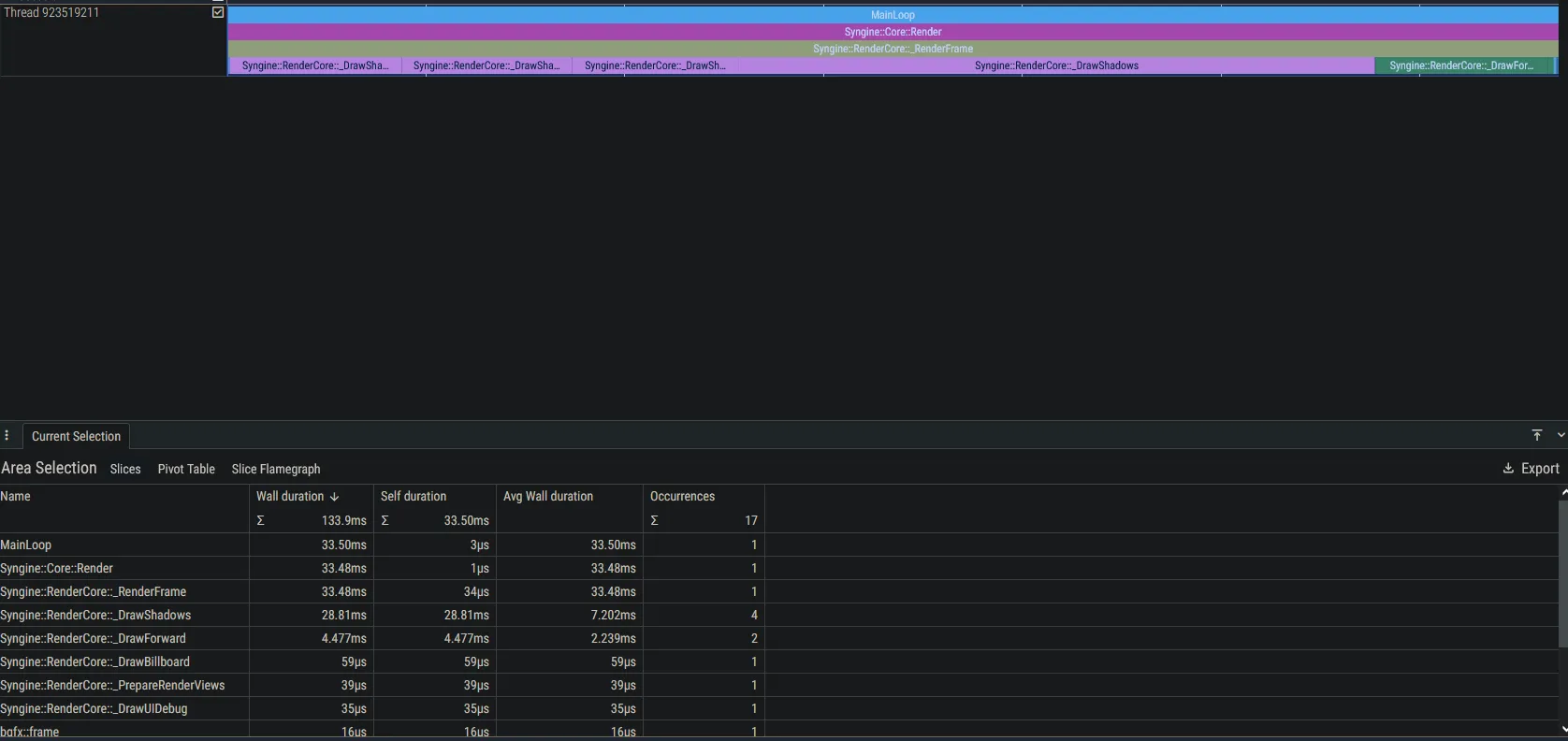Select the _RenderFrame slice in the timeline
This screenshot has width=1568, height=741.
(893, 49)
